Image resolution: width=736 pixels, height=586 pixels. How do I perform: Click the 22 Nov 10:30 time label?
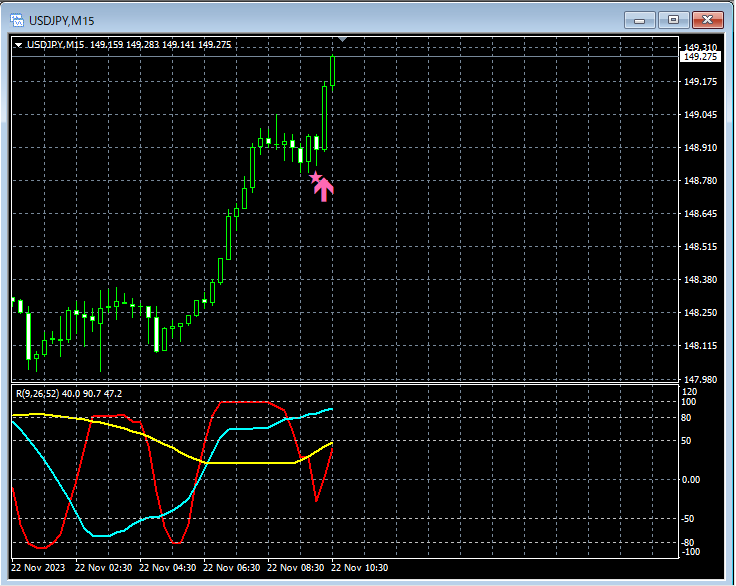pyautogui.click(x=360, y=567)
